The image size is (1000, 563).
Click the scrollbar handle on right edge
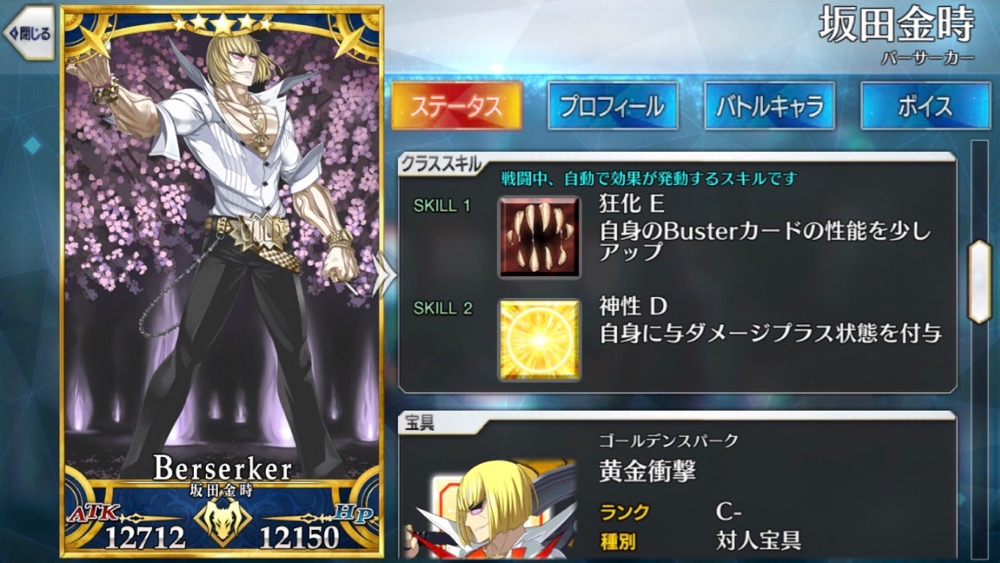point(980,281)
